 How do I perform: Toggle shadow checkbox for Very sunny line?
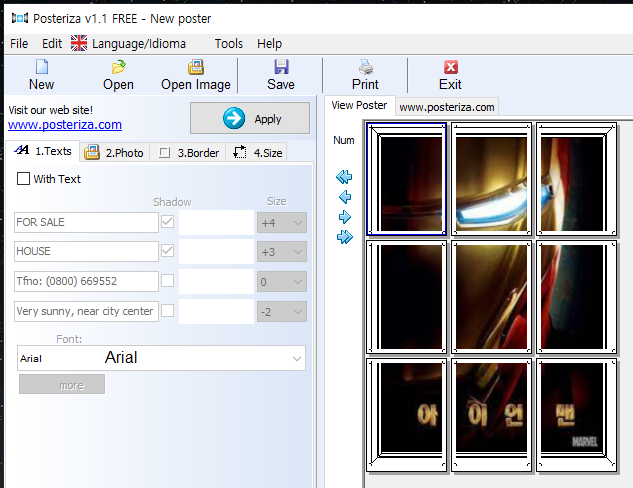click(168, 311)
